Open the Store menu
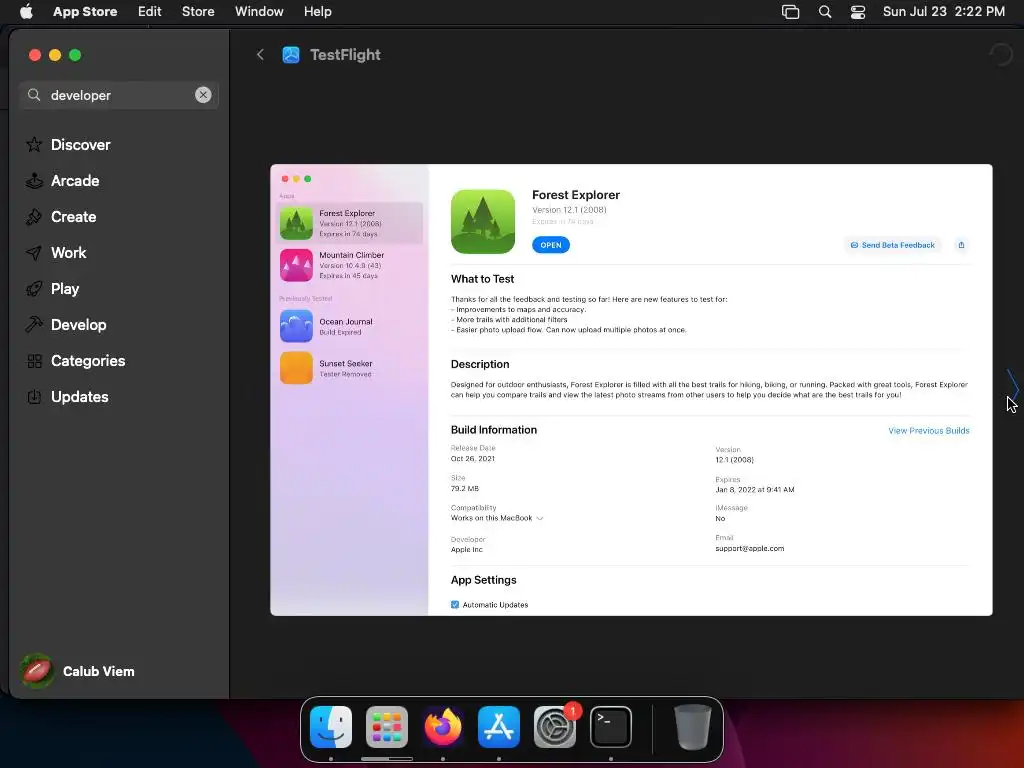Screen dimensions: 1024x768 pyautogui.click(x=198, y=11)
